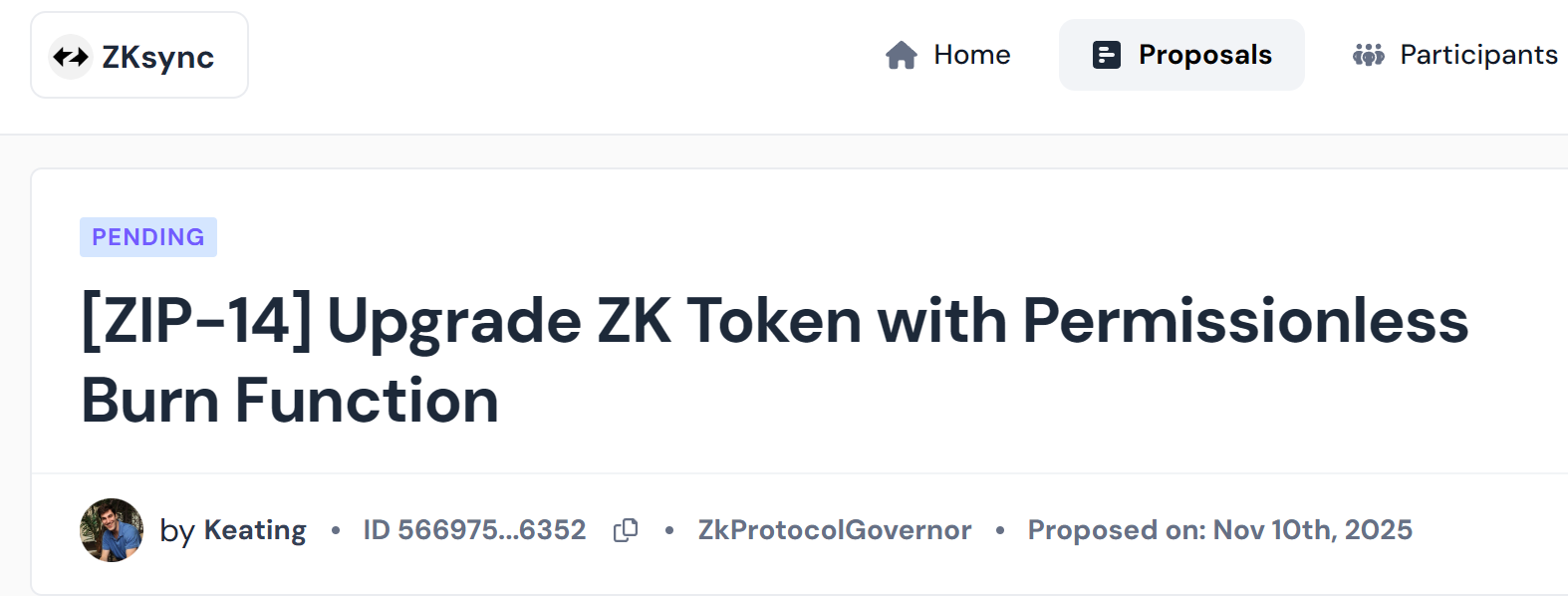Click the Participants people-group icon
The height and width of the screenshot is (596, 1568).
click(x=1369, y=55)
